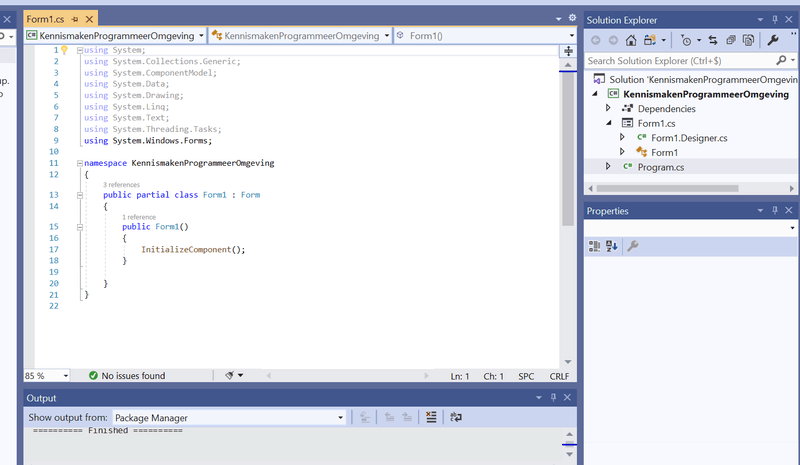Image resolution: width=800 pixels, height=465 pixels.
Task: Click the Clear All icon in Output toolbar
Action: pos(431,417)
